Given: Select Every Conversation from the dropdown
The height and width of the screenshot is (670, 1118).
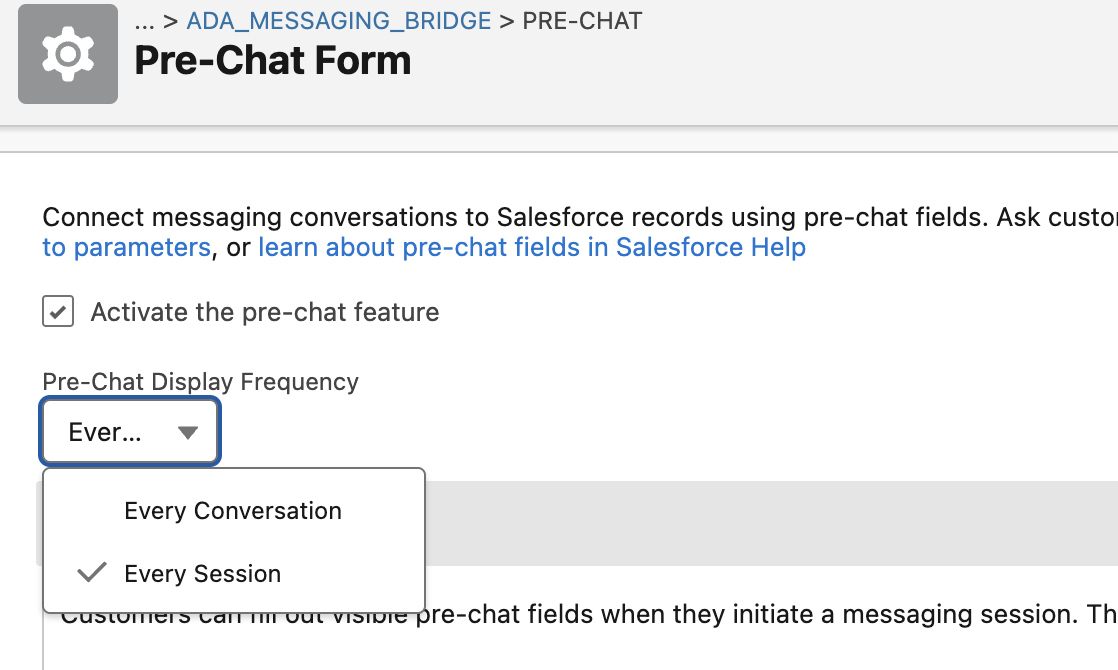Looking at the screenshot, I should (232, 511).
